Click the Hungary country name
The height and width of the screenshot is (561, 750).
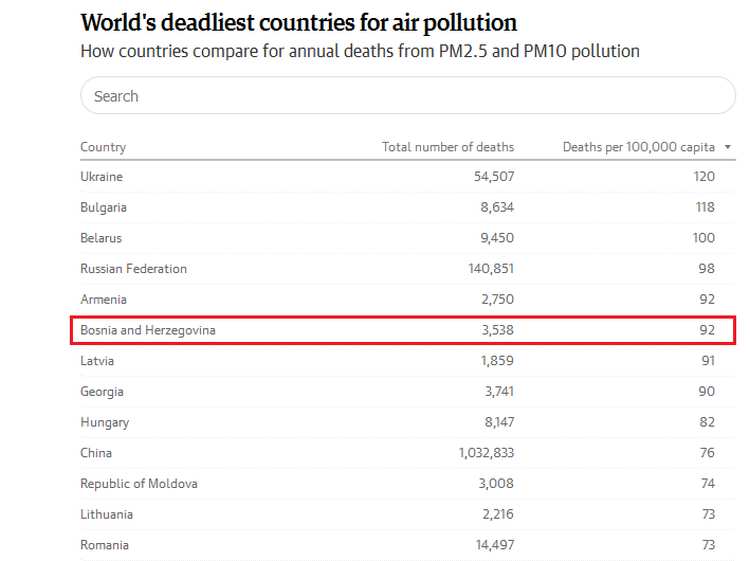104,422
